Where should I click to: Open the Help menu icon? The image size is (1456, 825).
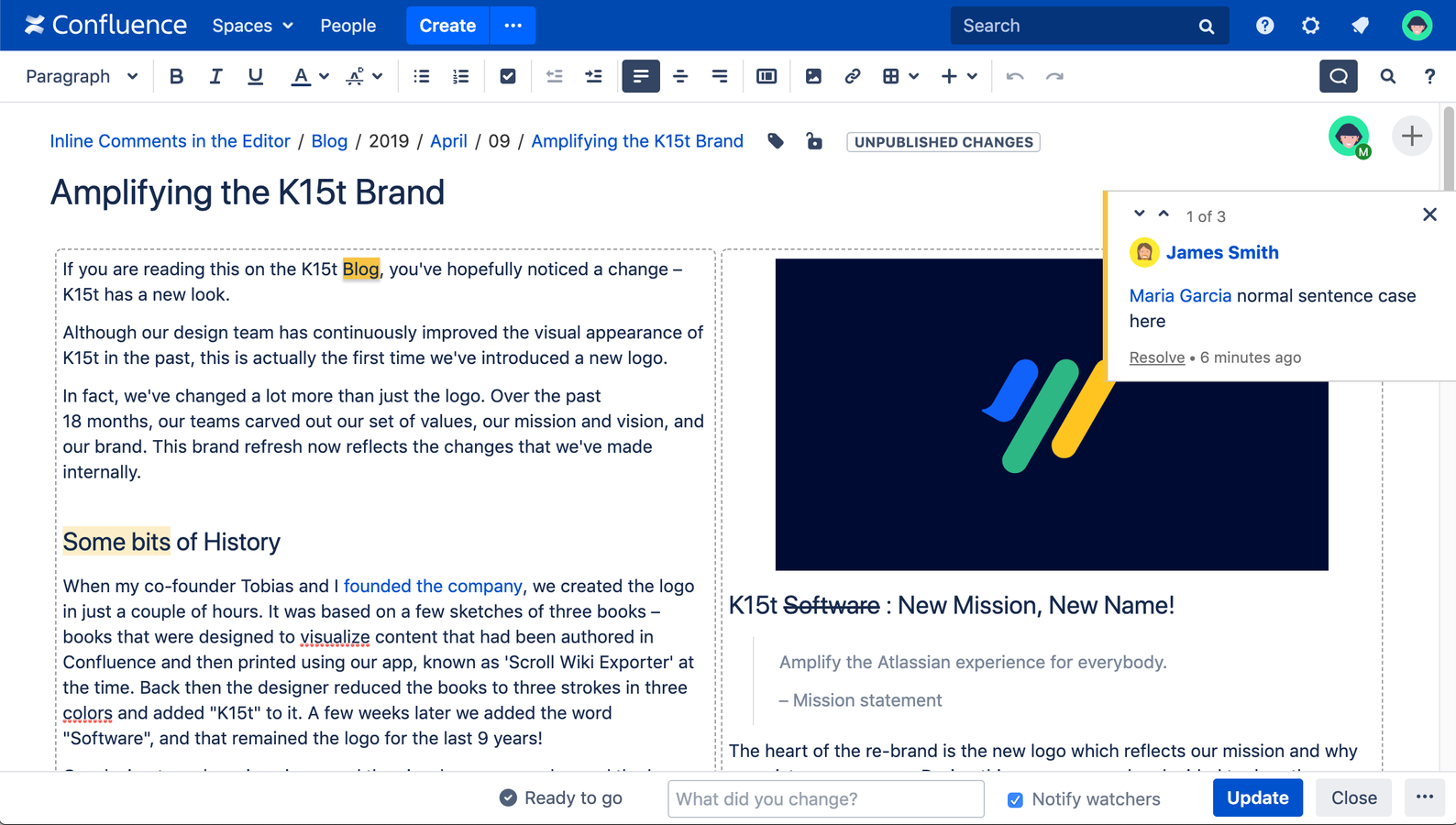pyautogui.click(x=1265, y=26)
